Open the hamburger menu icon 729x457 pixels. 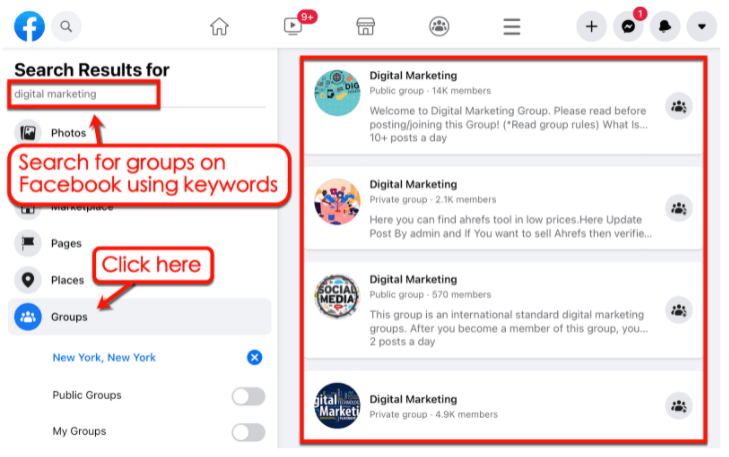(511, 26)
